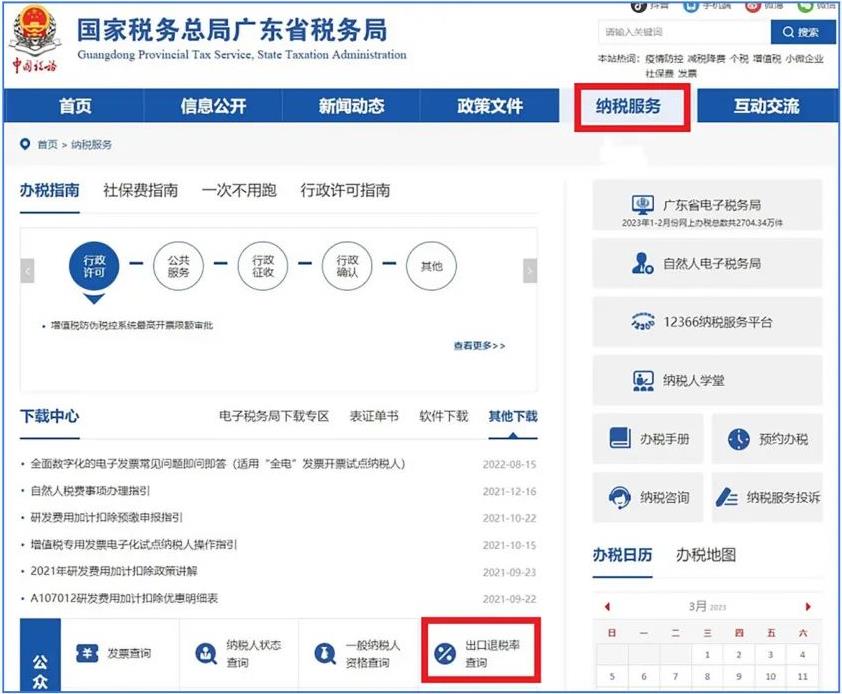Select the 其他 circle category

[431, 266]
